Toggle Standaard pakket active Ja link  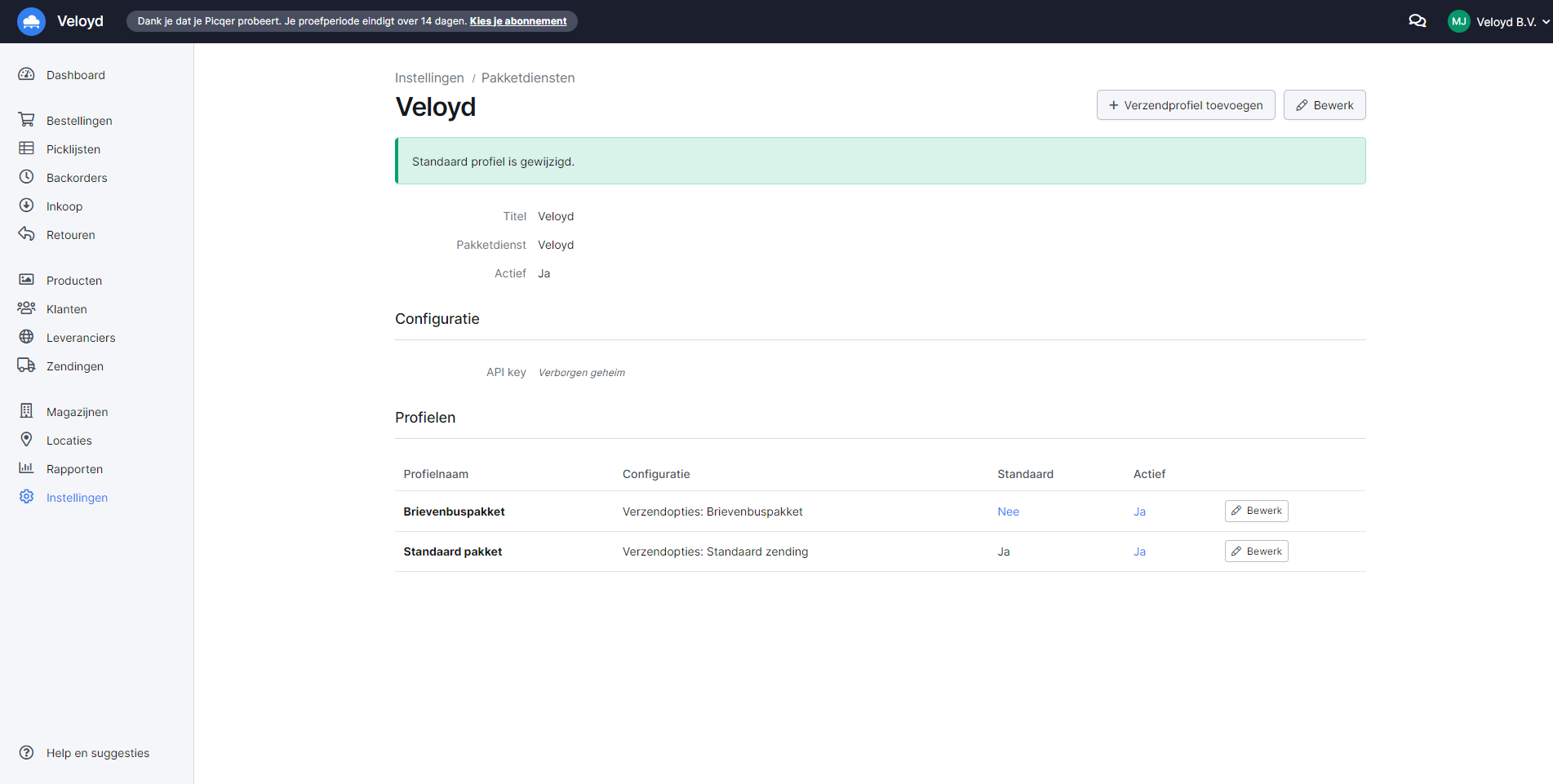coord(1139,551)
